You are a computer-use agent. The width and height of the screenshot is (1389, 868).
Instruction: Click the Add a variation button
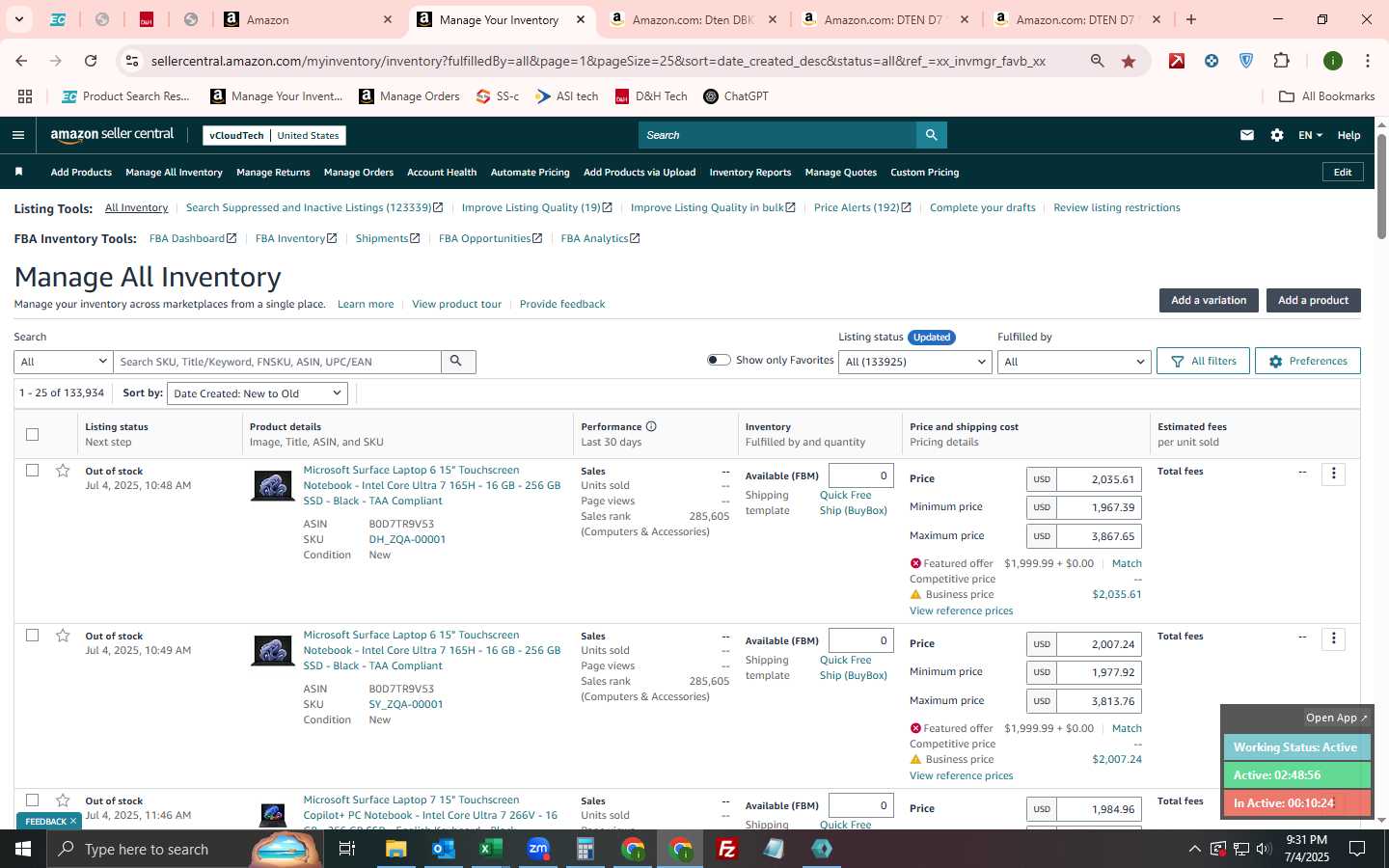(1209, 300)
